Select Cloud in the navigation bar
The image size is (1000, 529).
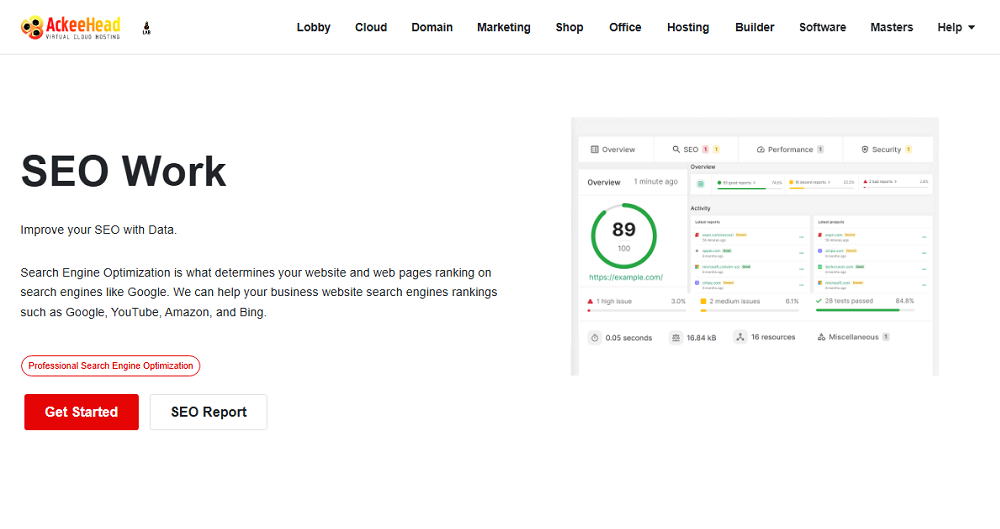click(x=371, y=27)
